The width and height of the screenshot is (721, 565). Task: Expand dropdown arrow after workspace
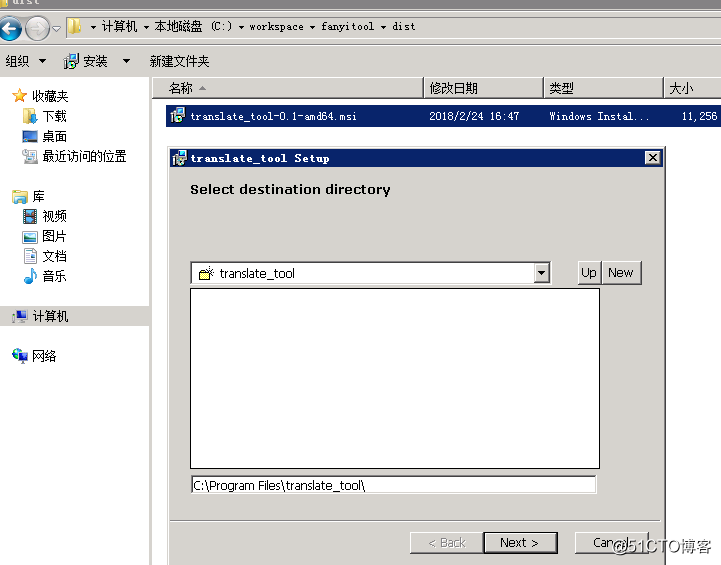point(312,28)
